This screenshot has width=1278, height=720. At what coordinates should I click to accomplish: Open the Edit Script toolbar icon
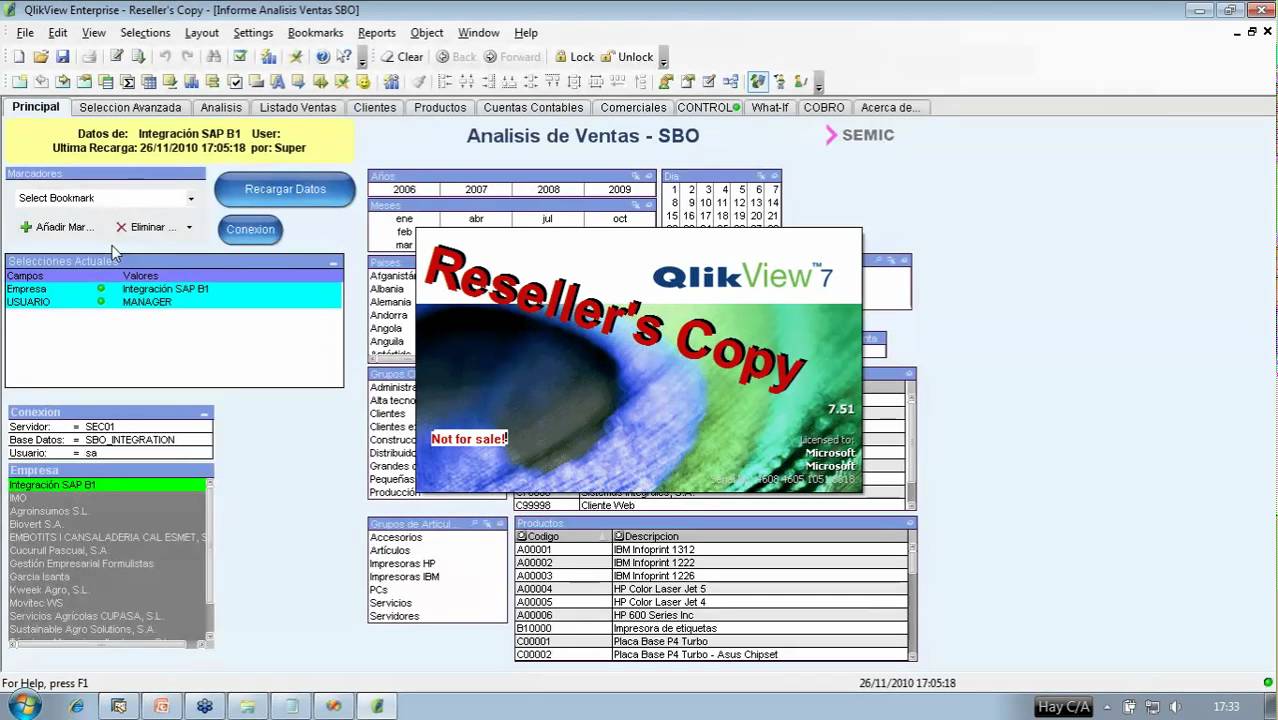(x=116, y=57)
